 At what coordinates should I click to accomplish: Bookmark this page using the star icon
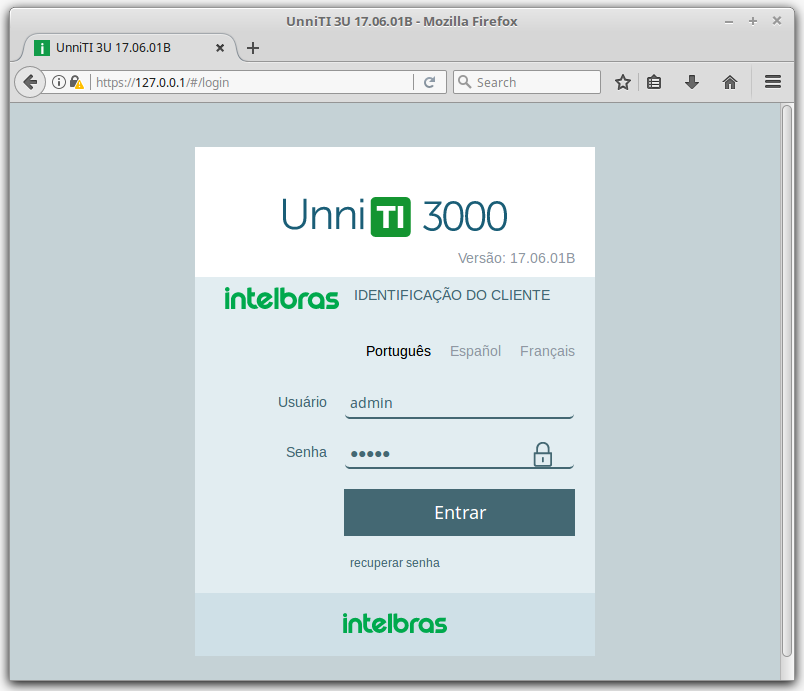622,82
